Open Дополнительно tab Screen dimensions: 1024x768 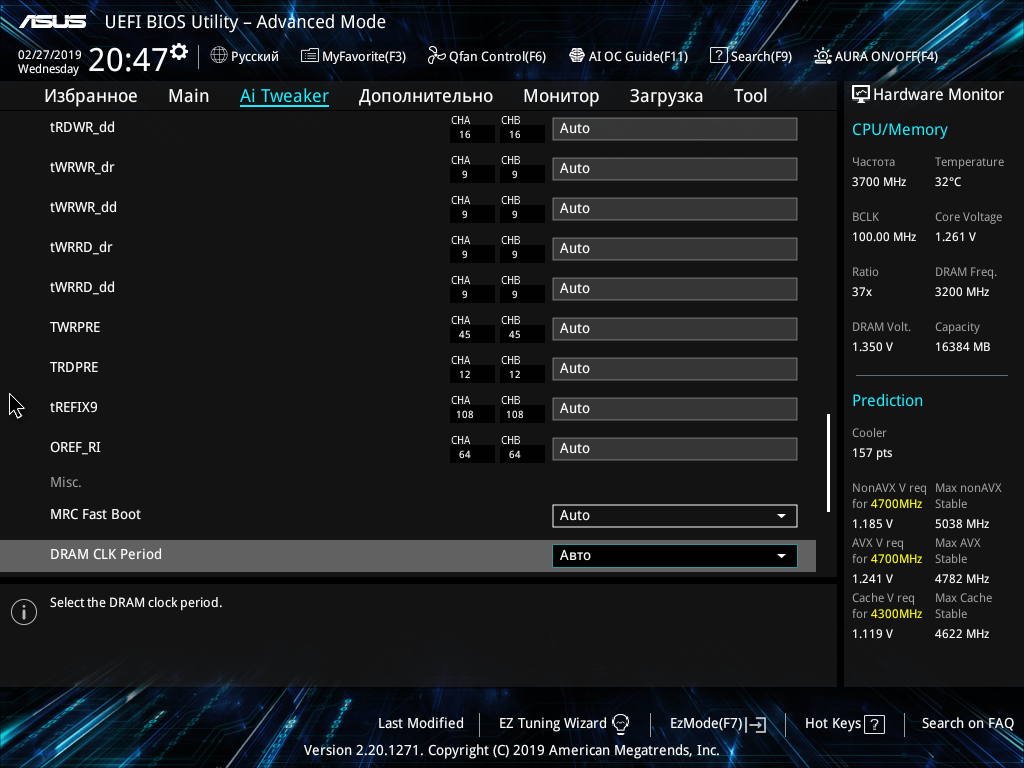(426, 96)
